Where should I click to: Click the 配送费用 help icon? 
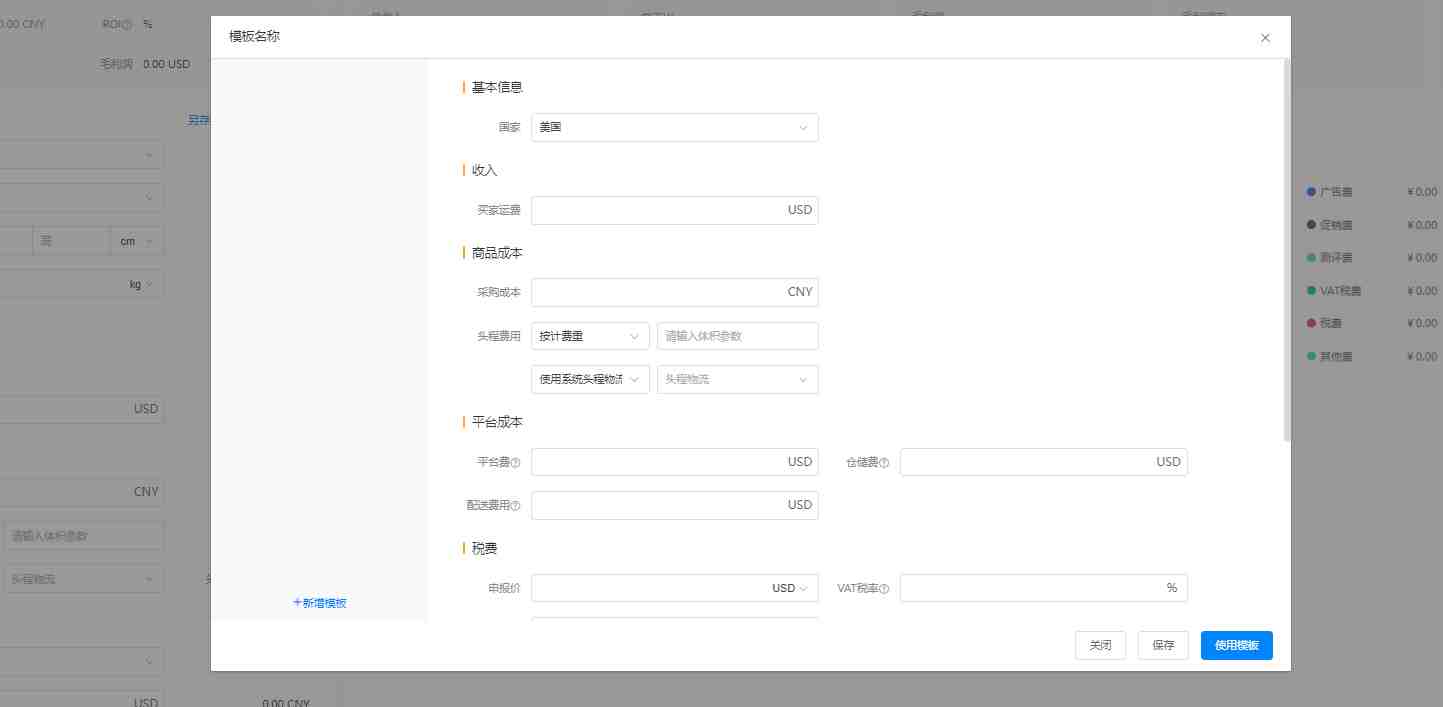[516, 506]
